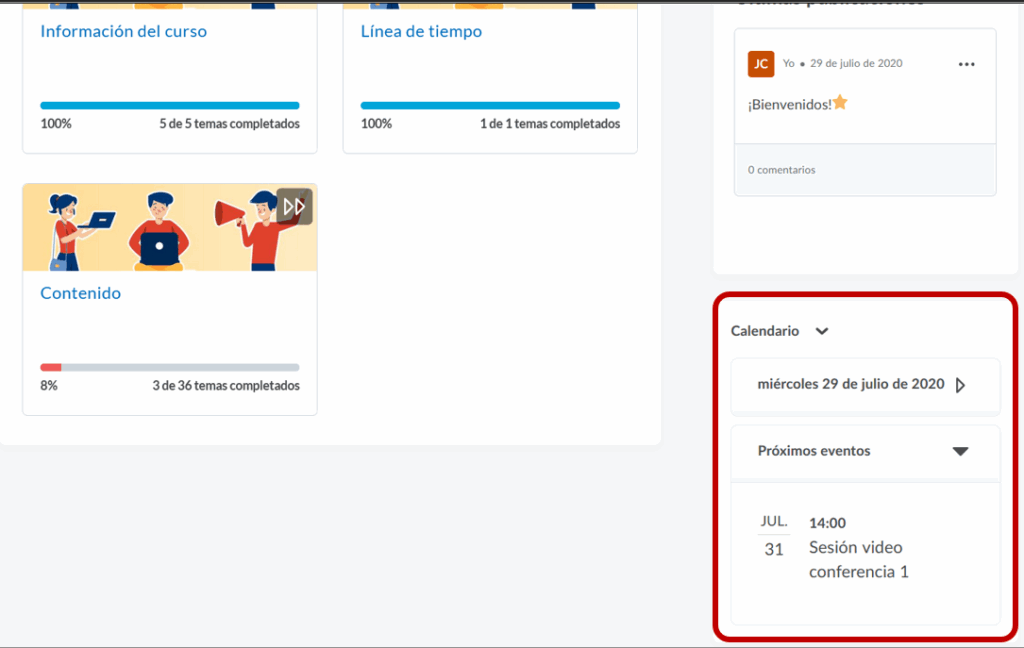The image size is (1024, 648).
Task: Click the miércoles 29 de julio date
Action: click(x=850, y=384)
